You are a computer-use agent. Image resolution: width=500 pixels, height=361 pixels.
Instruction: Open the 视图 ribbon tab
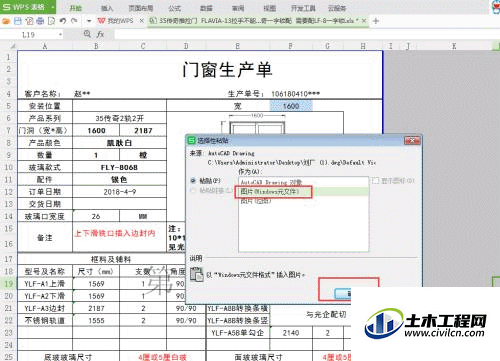(269, 8)
